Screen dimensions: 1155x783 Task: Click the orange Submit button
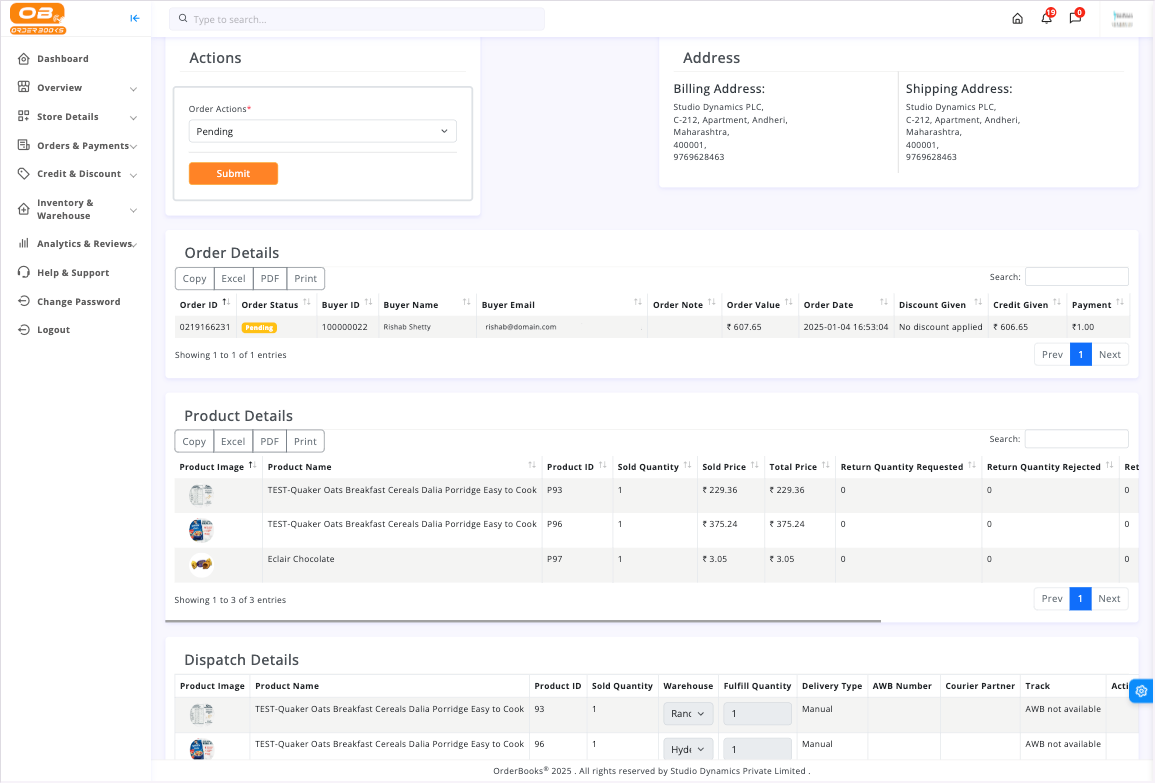[233, 174]
